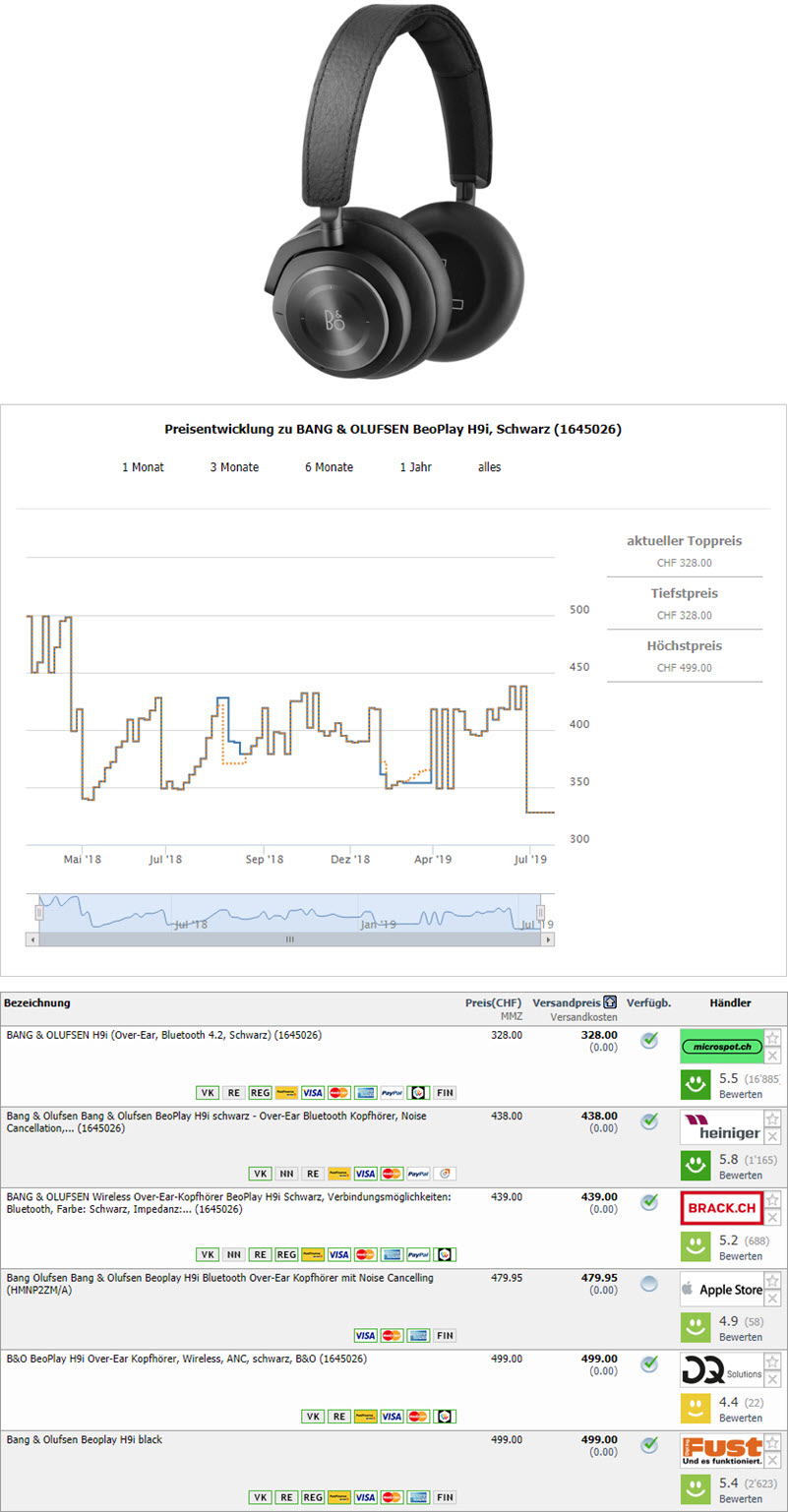Mark microspot.ch as favorite with star
This screenshot has height=1512, width=788.
(773, 1038)
